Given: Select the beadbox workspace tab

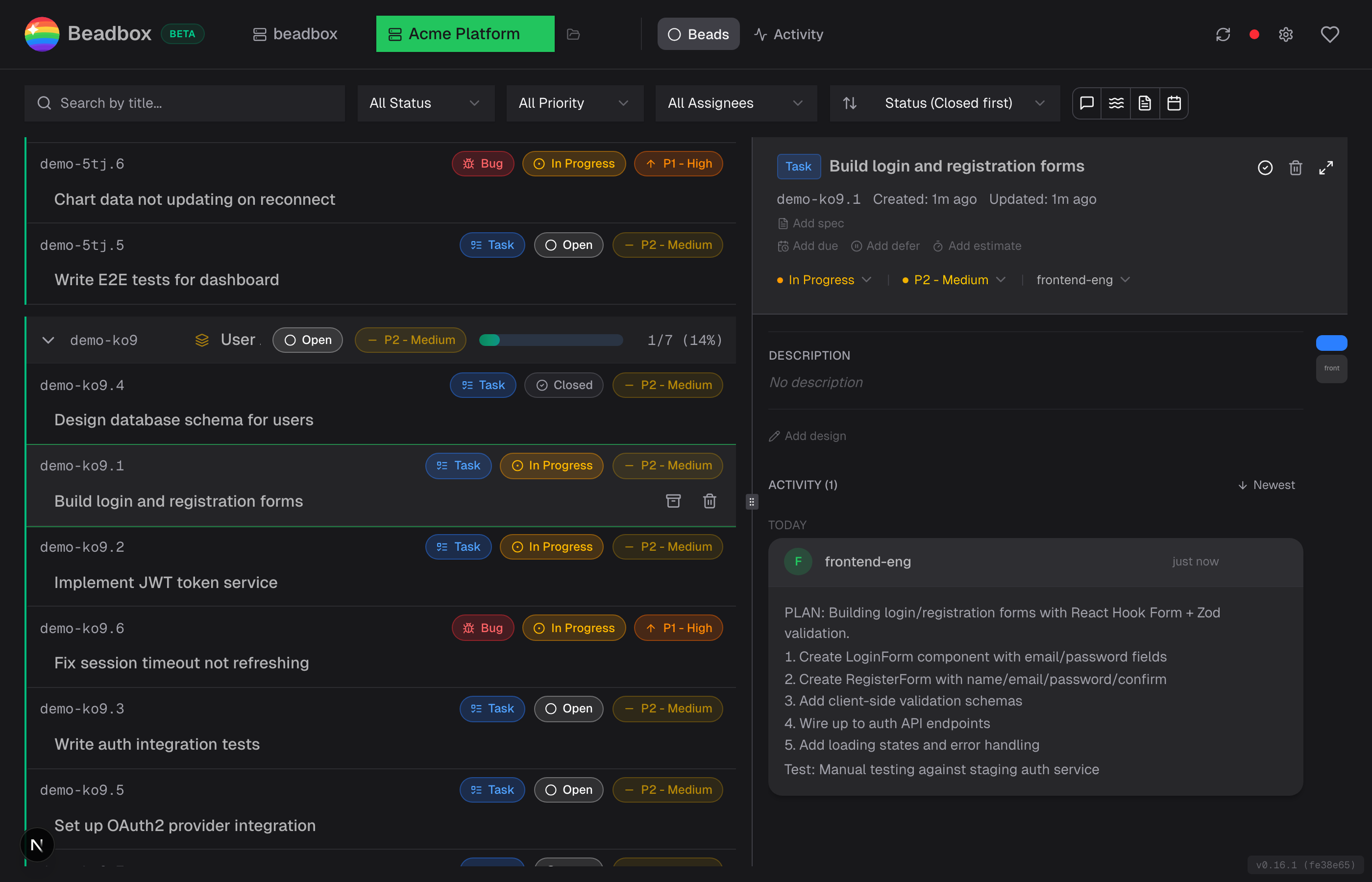Looking at the screenshot, I should click(x=295, y=34).
